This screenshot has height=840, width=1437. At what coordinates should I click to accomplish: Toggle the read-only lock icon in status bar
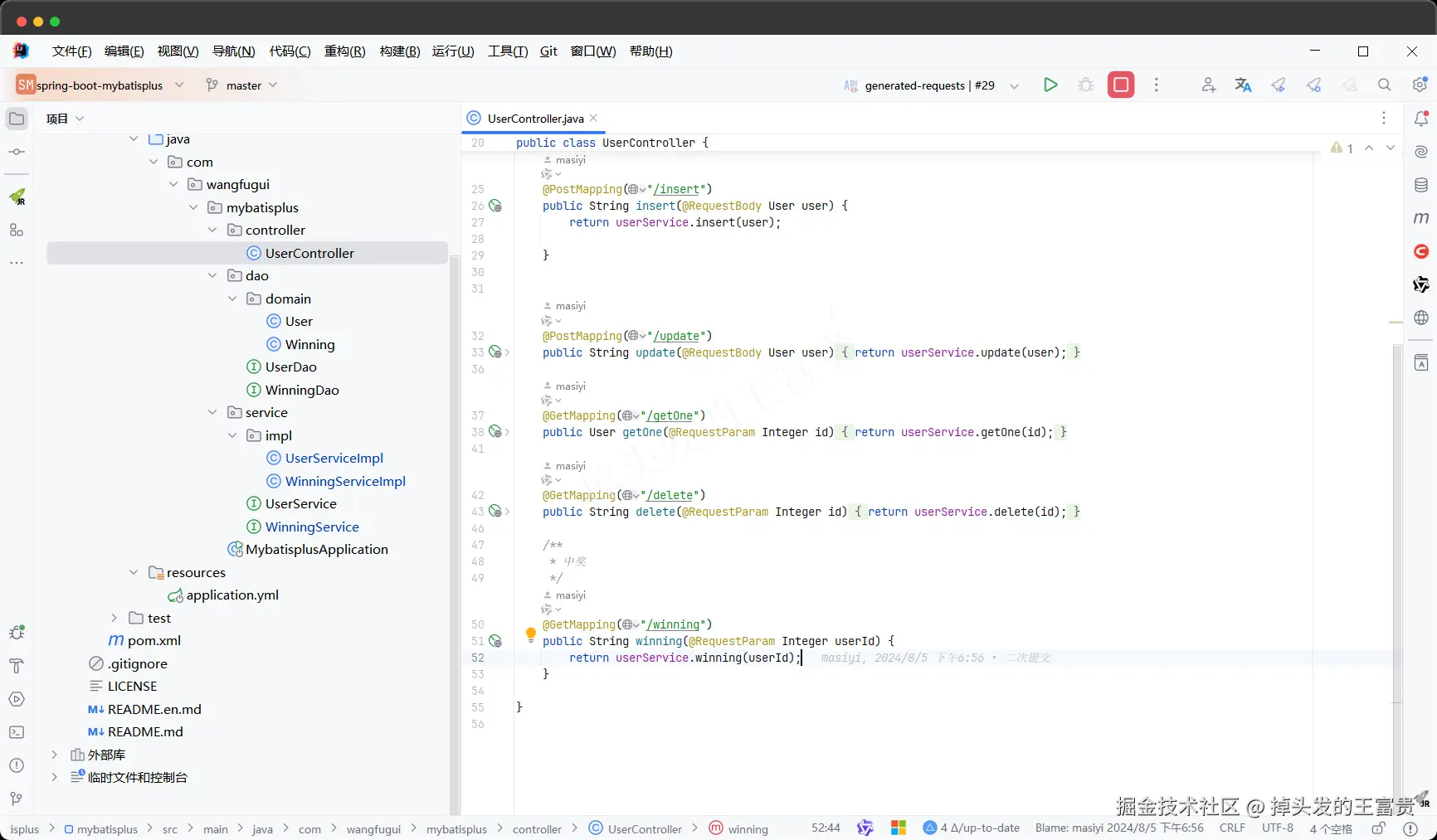tap(1378, 828)
